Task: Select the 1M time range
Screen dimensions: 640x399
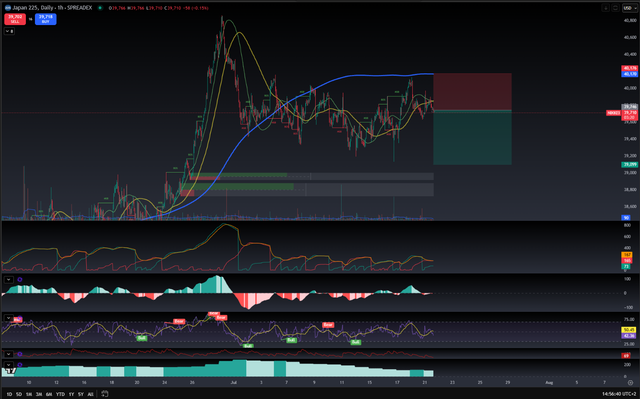Action: point(29,394)
